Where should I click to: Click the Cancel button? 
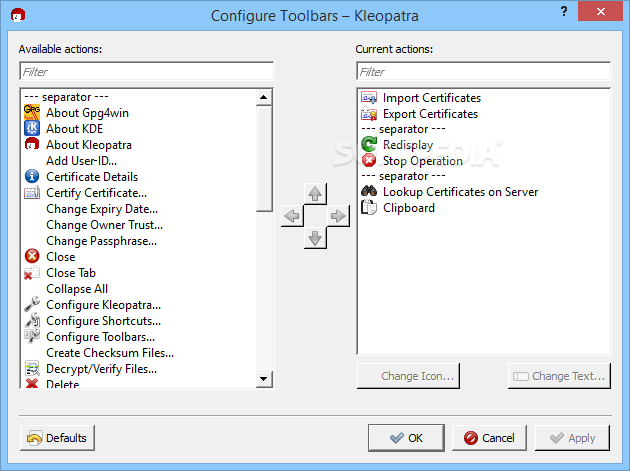(489, 438)
